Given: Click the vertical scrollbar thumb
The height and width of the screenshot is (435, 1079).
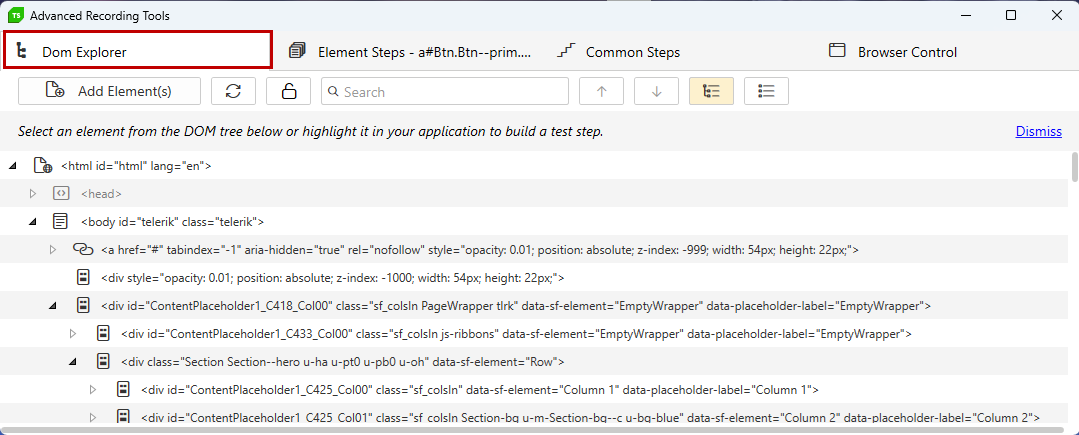Looking at the screenshot, I should (x=1074, y=167).
